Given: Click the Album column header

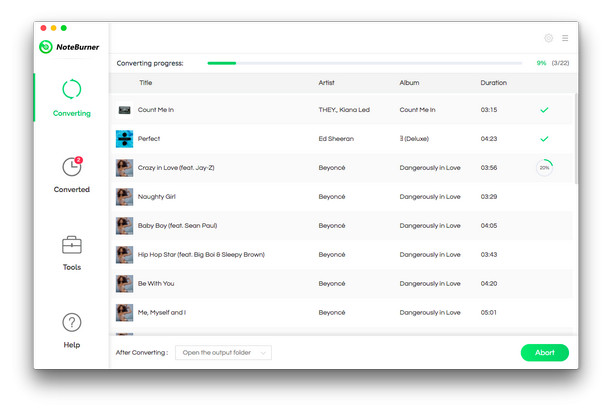Looking at the screenshot, I should (409, 83).
